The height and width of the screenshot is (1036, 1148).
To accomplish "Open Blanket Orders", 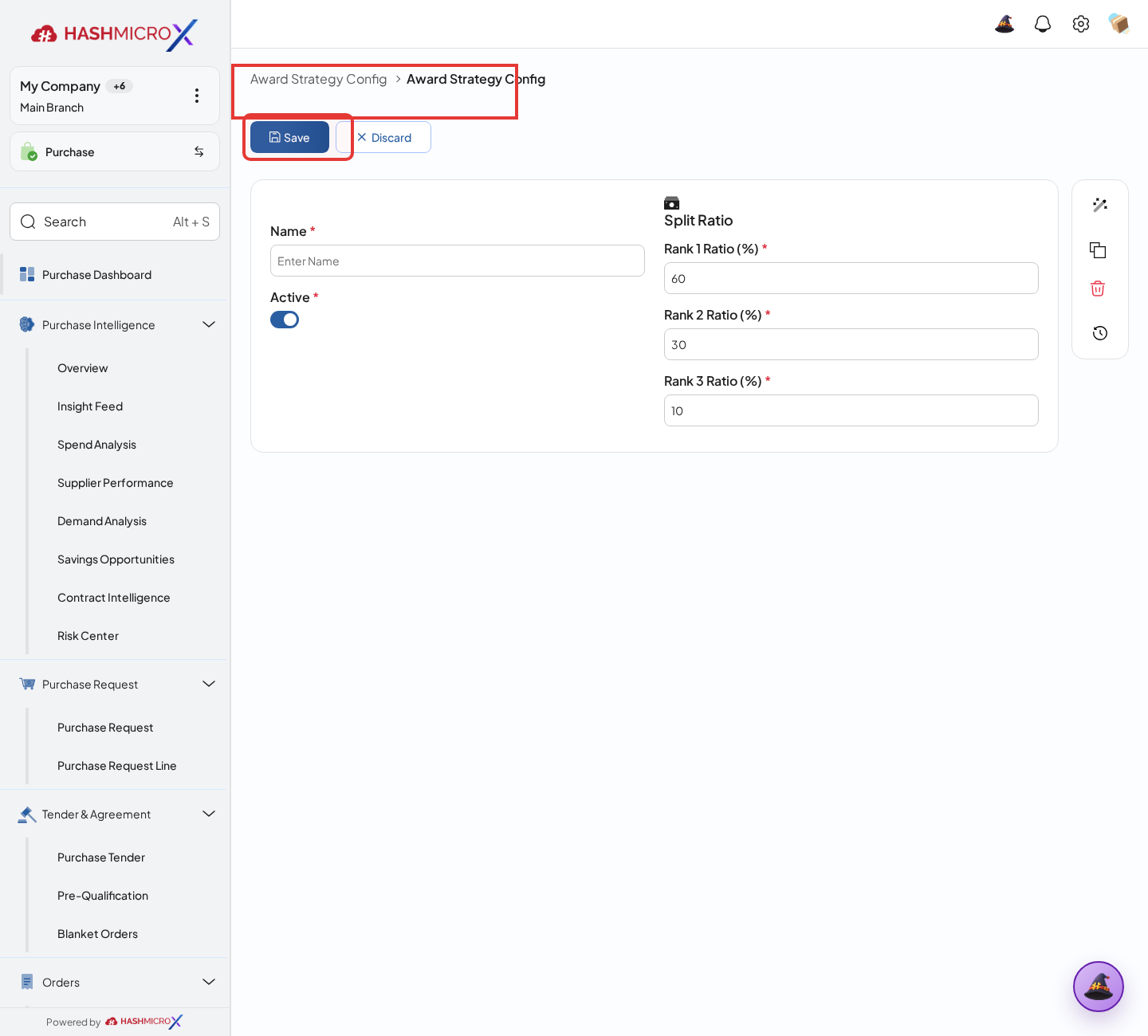I will point(97,934).
